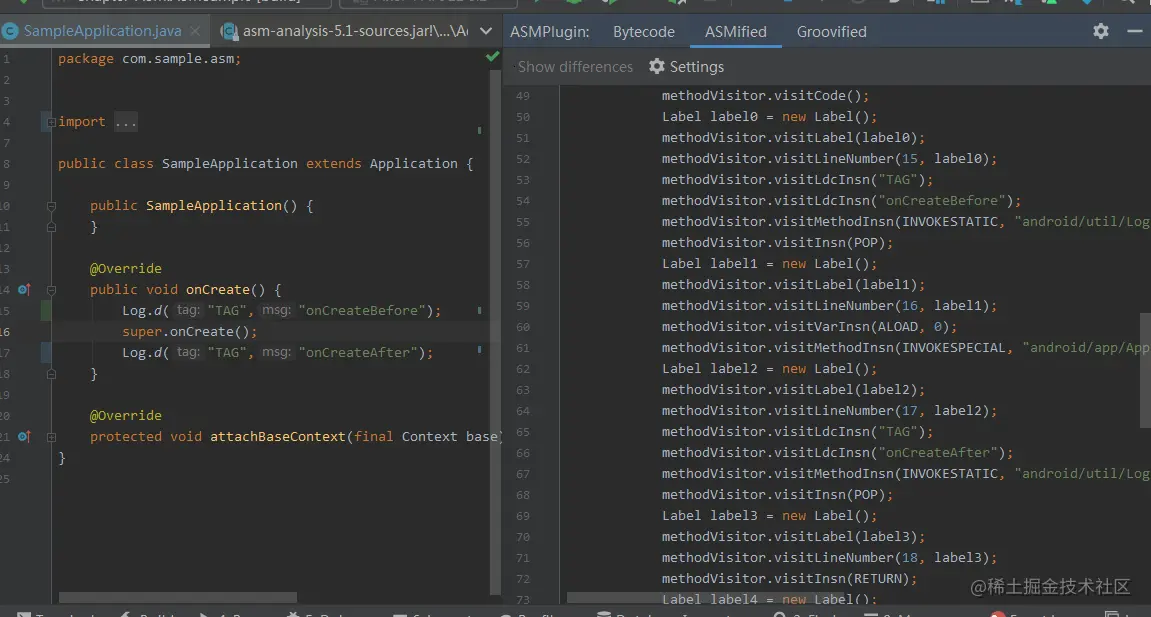Open the ASMPlugin panel gear options

click(1100, 31)
